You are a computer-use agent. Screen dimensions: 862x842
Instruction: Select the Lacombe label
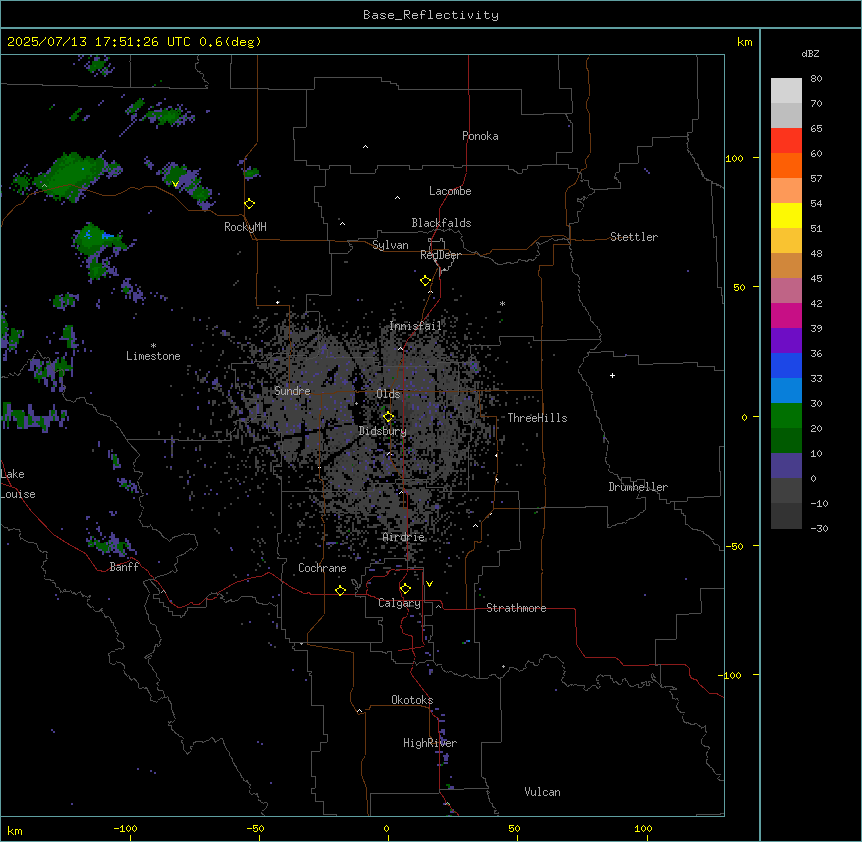click(x=450, y=191)
